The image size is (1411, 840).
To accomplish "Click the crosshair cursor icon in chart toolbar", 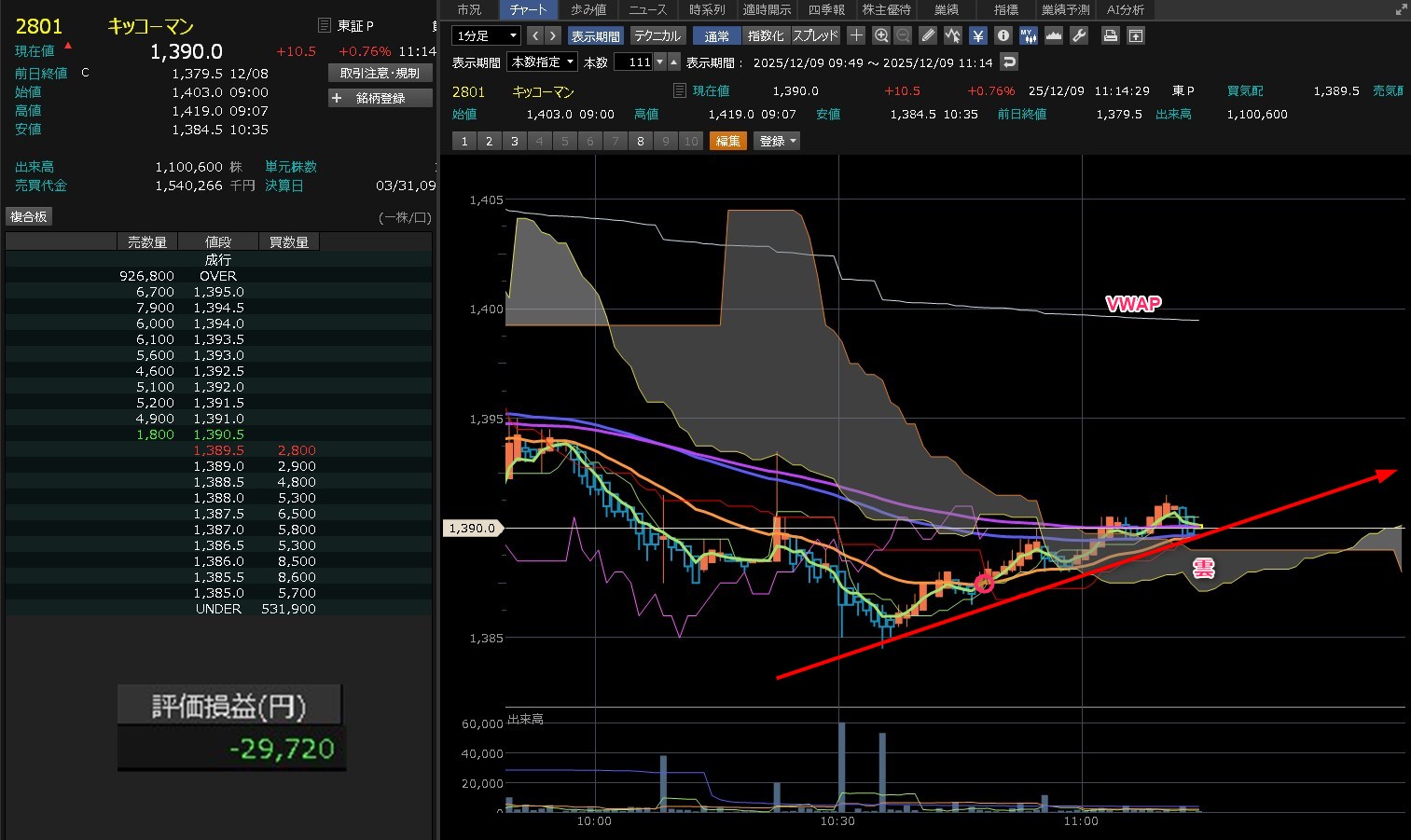I will pos(856,35).
